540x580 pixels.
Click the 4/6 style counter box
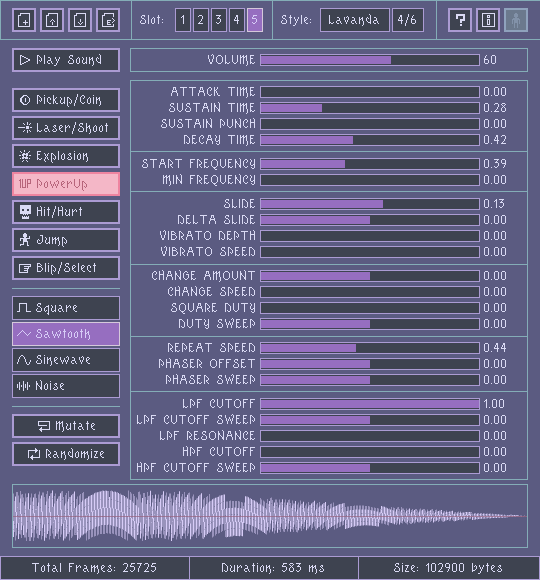tap(408, 20)
